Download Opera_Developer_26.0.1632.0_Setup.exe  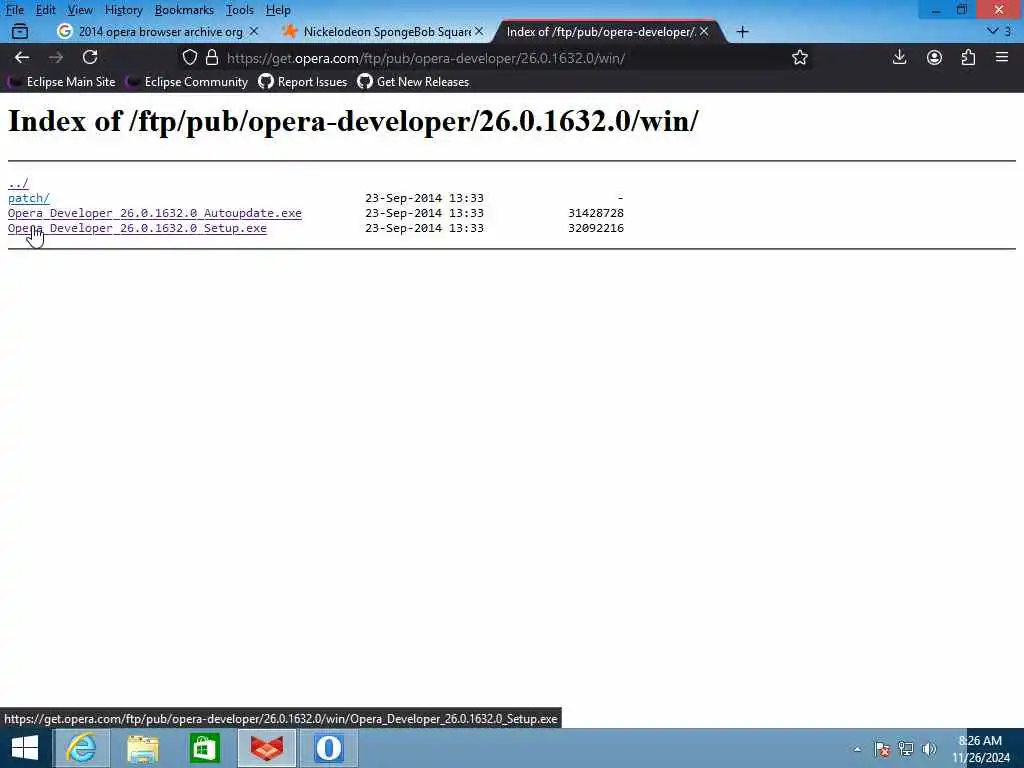pyautogui.click(x=137, y=228)
